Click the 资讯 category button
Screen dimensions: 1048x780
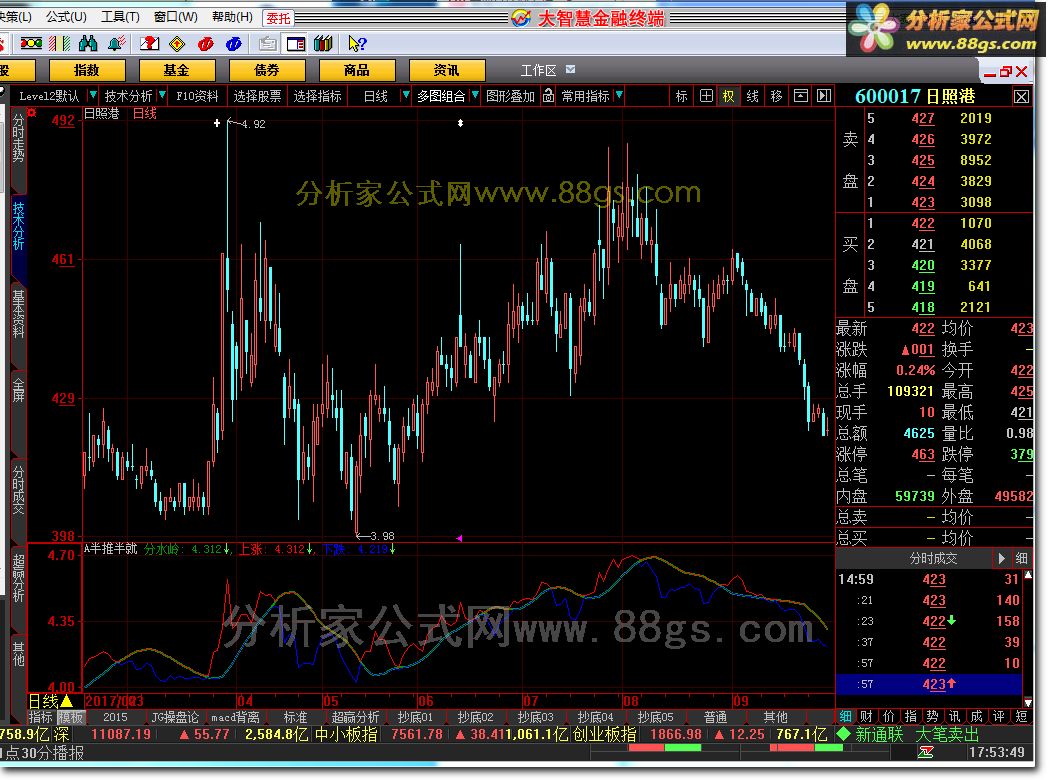pyautogui.click(x=446, y=70)
